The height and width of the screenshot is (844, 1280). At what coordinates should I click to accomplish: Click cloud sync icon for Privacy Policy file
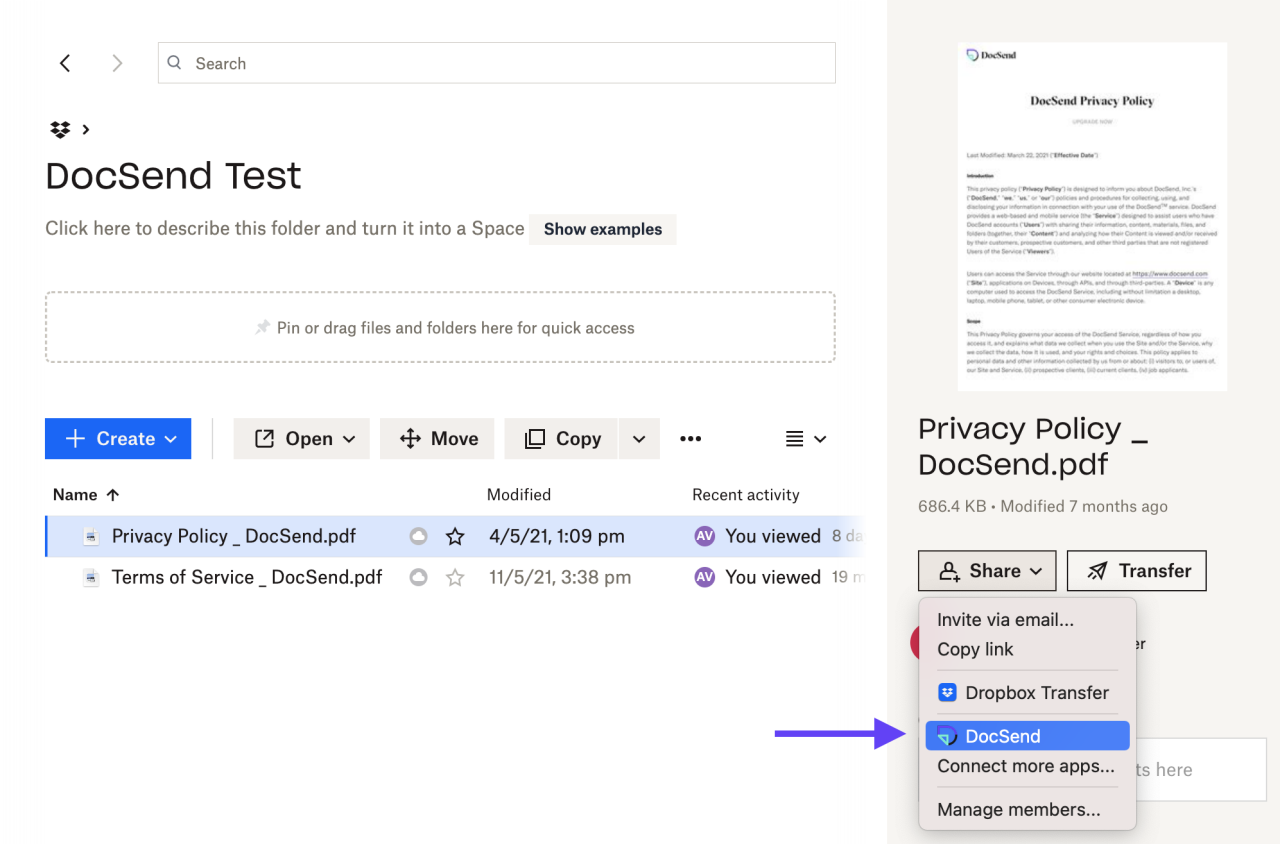[419, 537]
